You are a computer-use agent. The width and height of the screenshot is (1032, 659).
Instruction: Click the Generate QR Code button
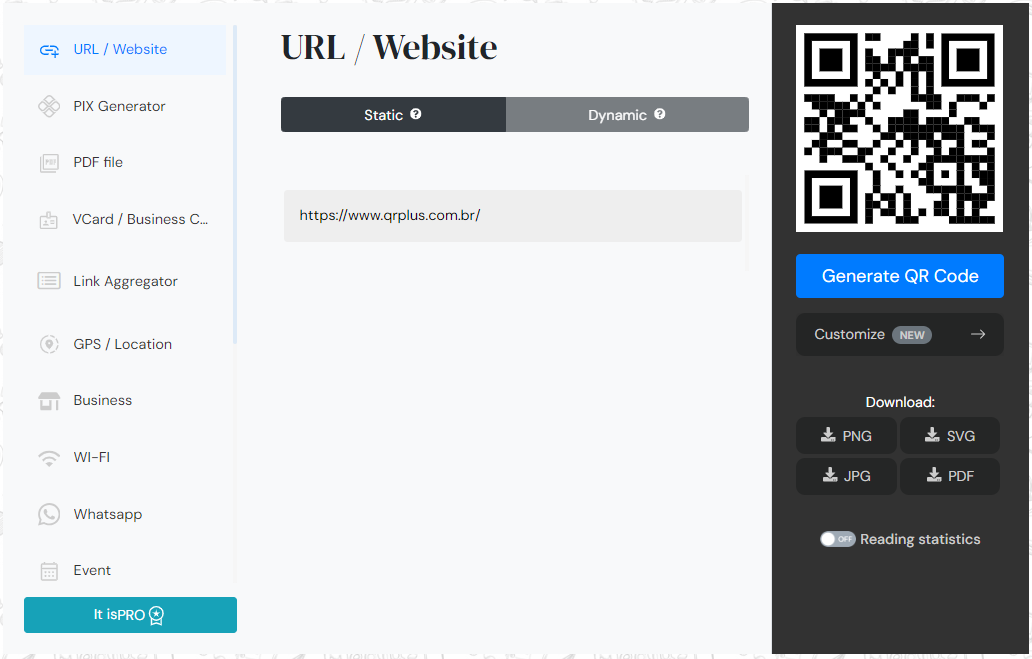tap(899, 276)
